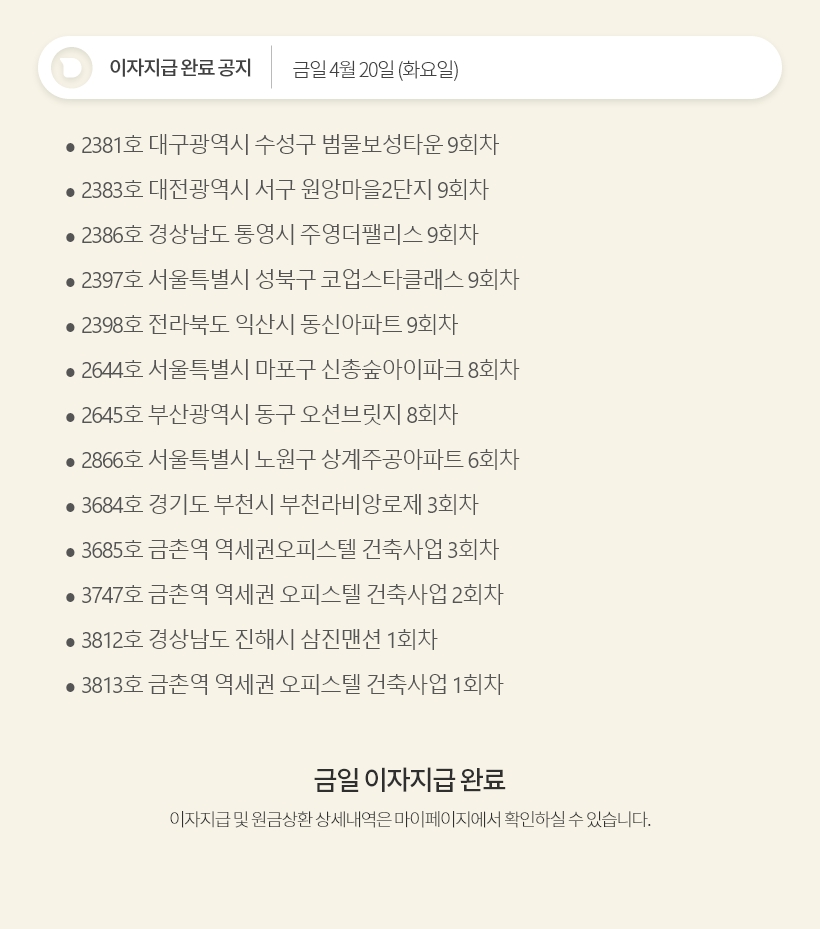Click the date 금일 4월 20일 (화요일)
The height and width of the screenshot is (929, 820).
pyautogui.click(x=375, y=69)
